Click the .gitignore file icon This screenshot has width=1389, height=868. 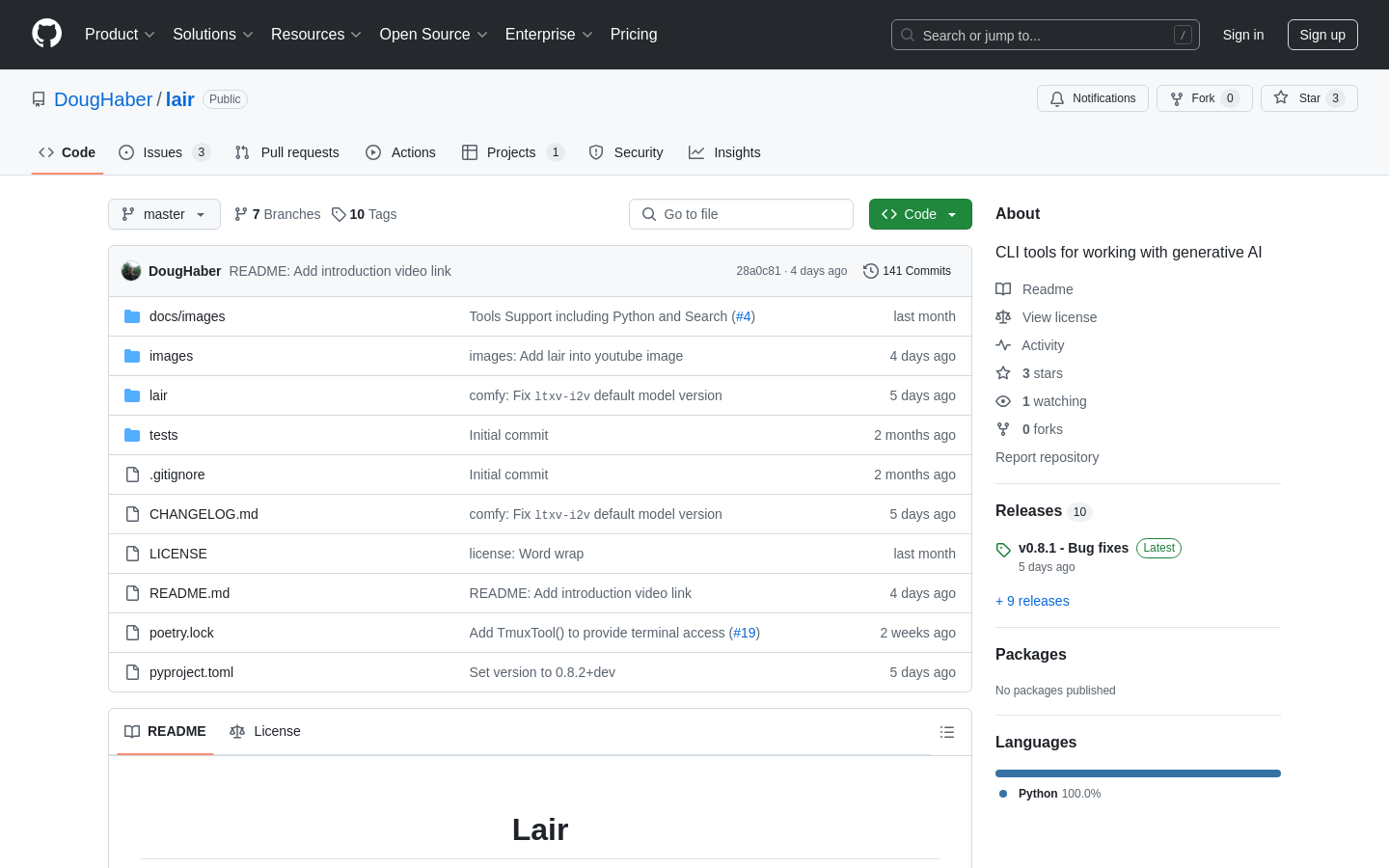[132, 475]
